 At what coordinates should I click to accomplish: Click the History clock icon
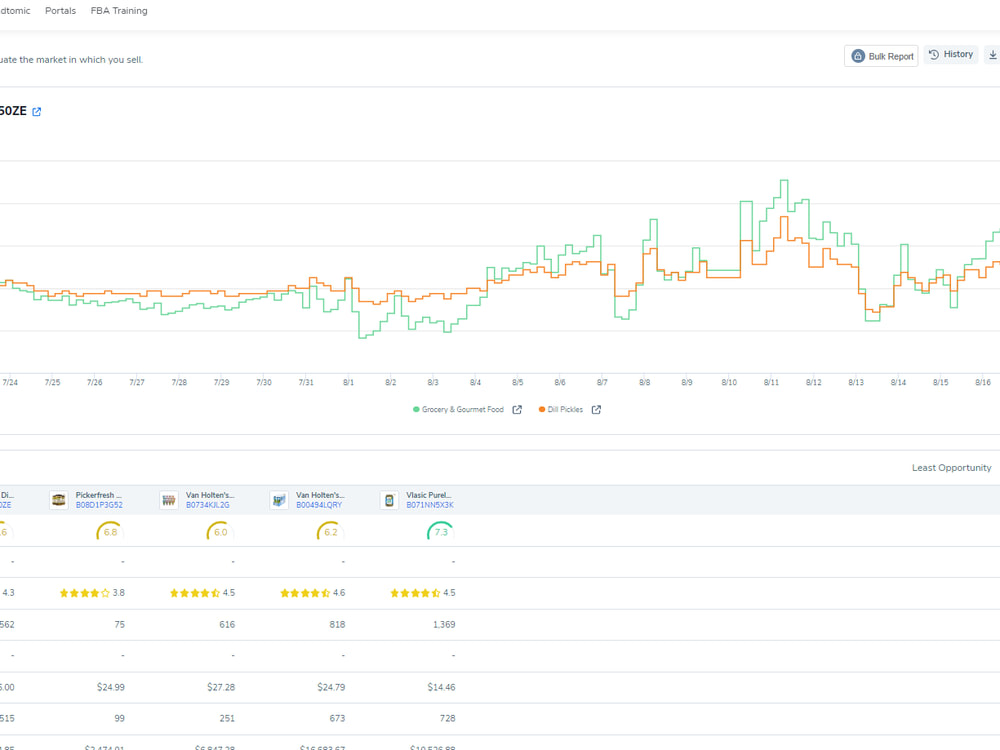[934, 54]
